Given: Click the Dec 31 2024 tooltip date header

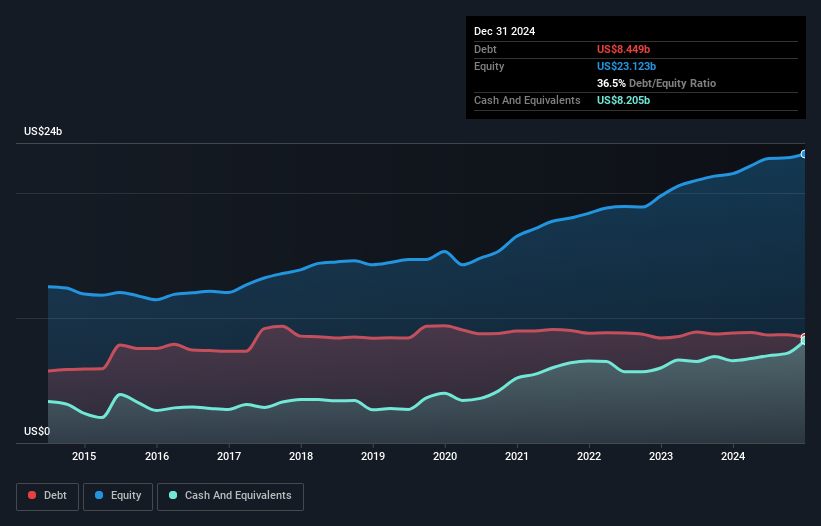Looking at the screenshot, I should [x=504, y=31].
